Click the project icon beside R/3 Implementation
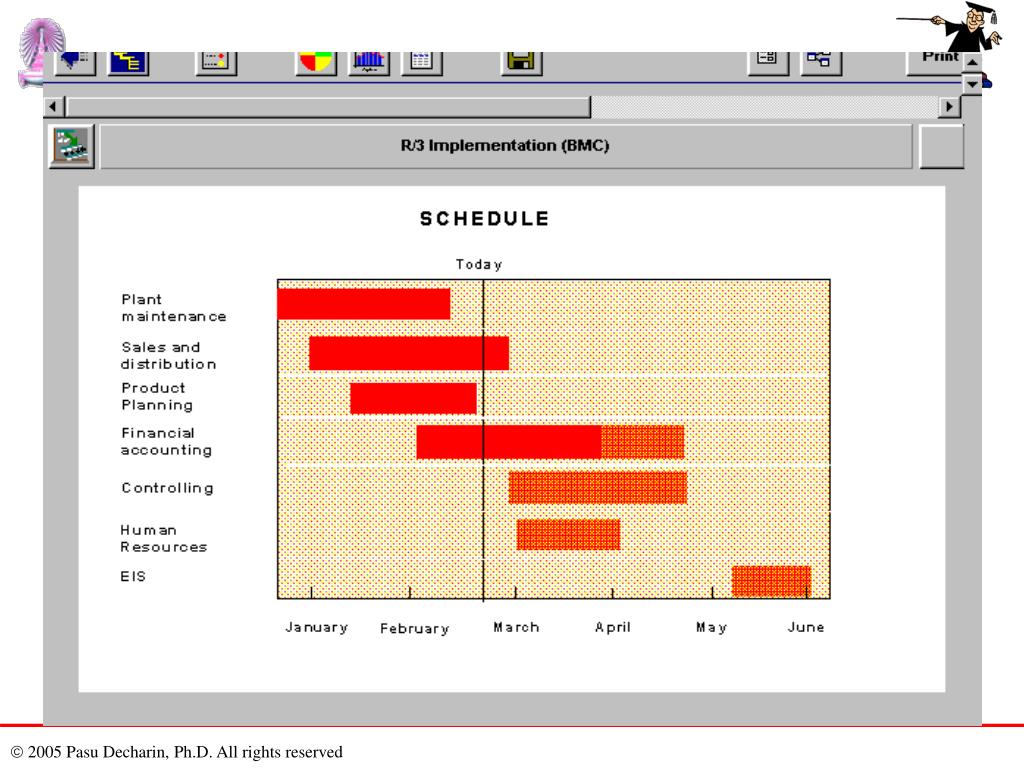 pyautogui.click(x=72, y=146)
